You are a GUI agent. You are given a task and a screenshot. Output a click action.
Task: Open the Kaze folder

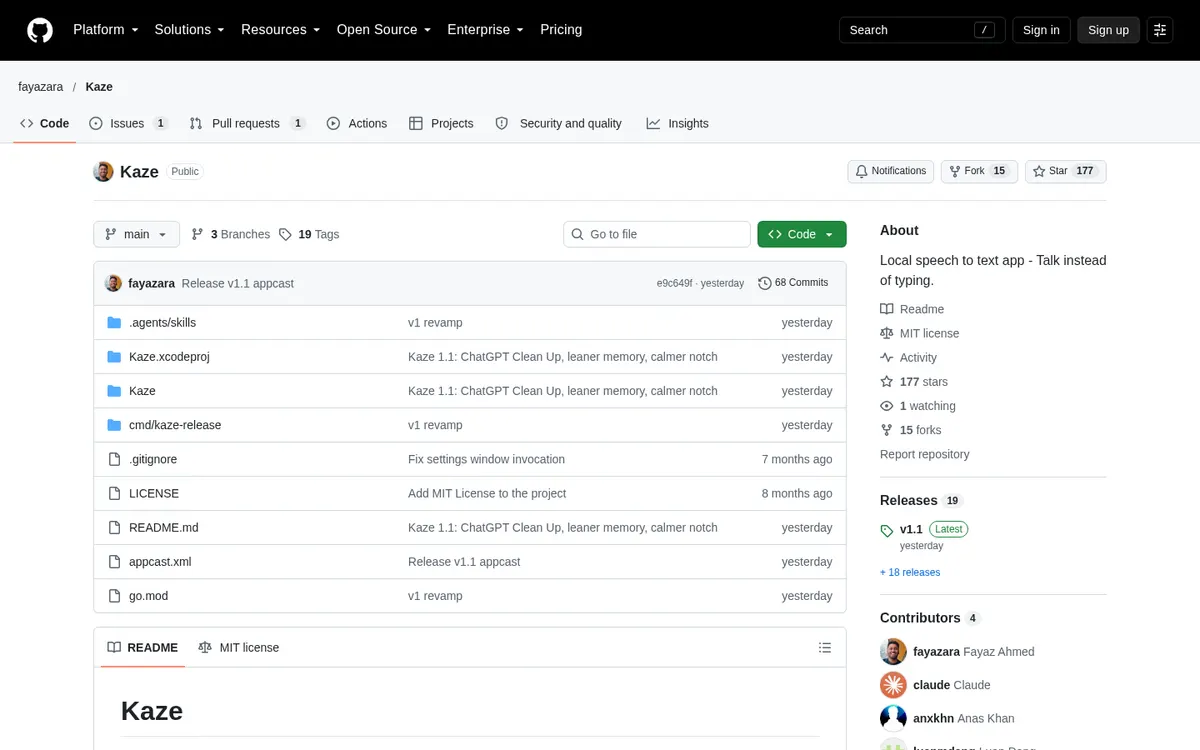tap(142, 391)
